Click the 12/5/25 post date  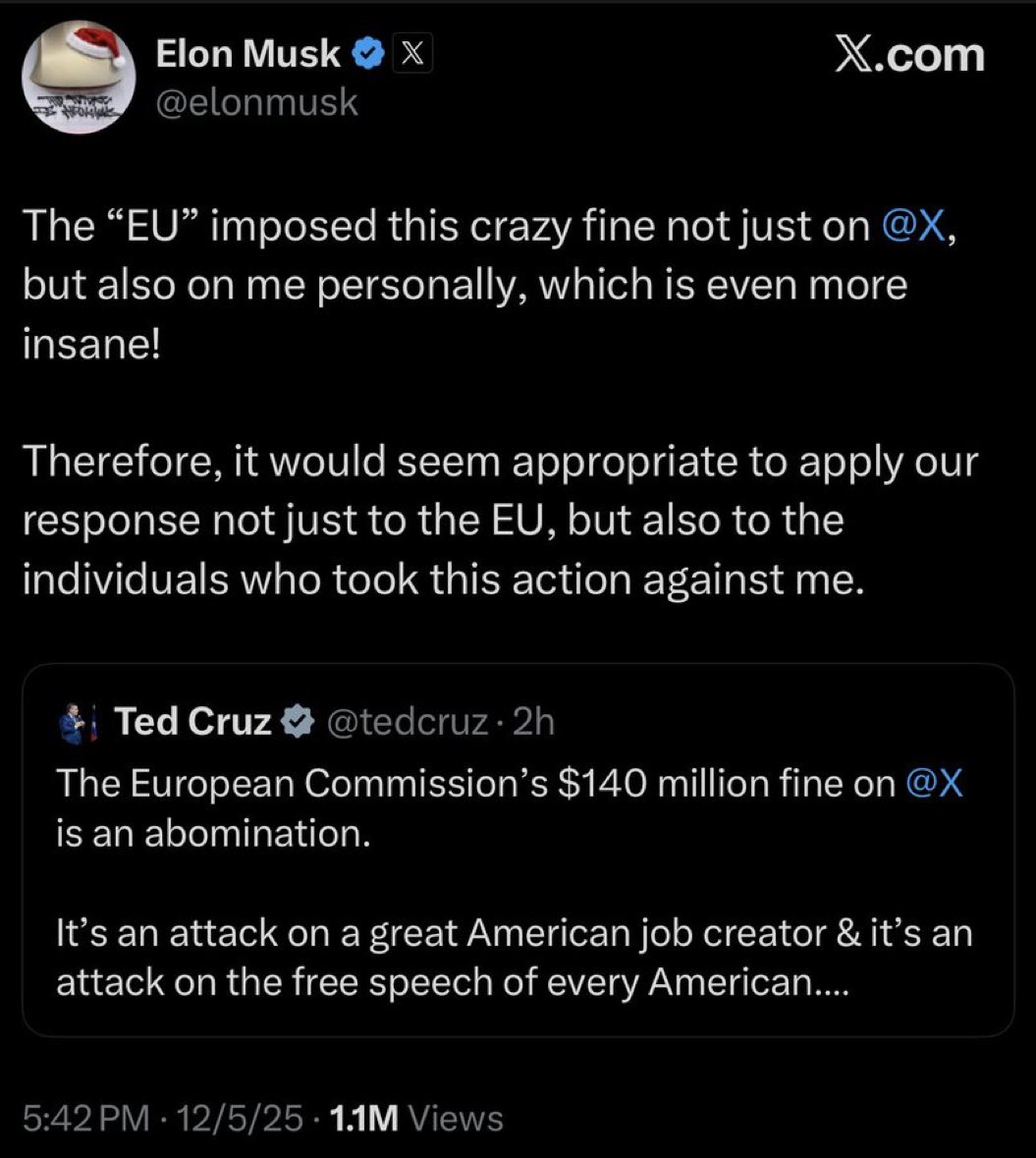pyautogui.click(x=241, y=1119)
